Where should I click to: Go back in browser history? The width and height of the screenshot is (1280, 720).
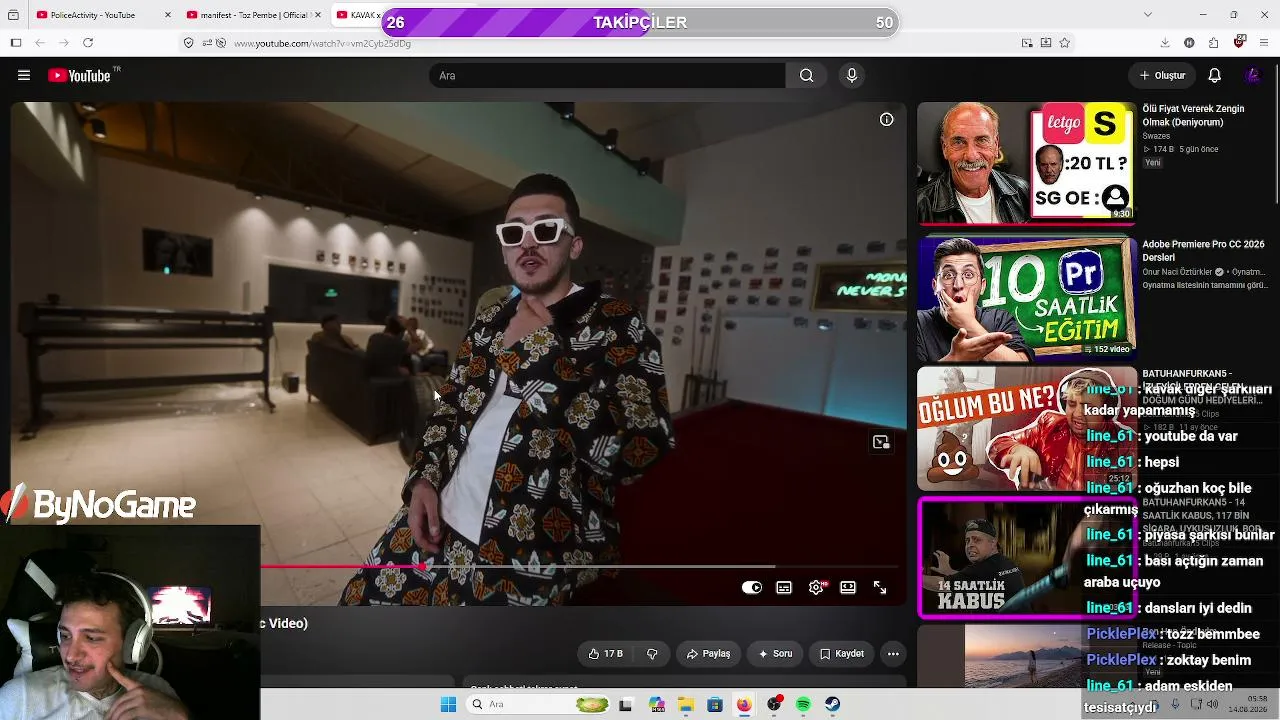[40, 43]
